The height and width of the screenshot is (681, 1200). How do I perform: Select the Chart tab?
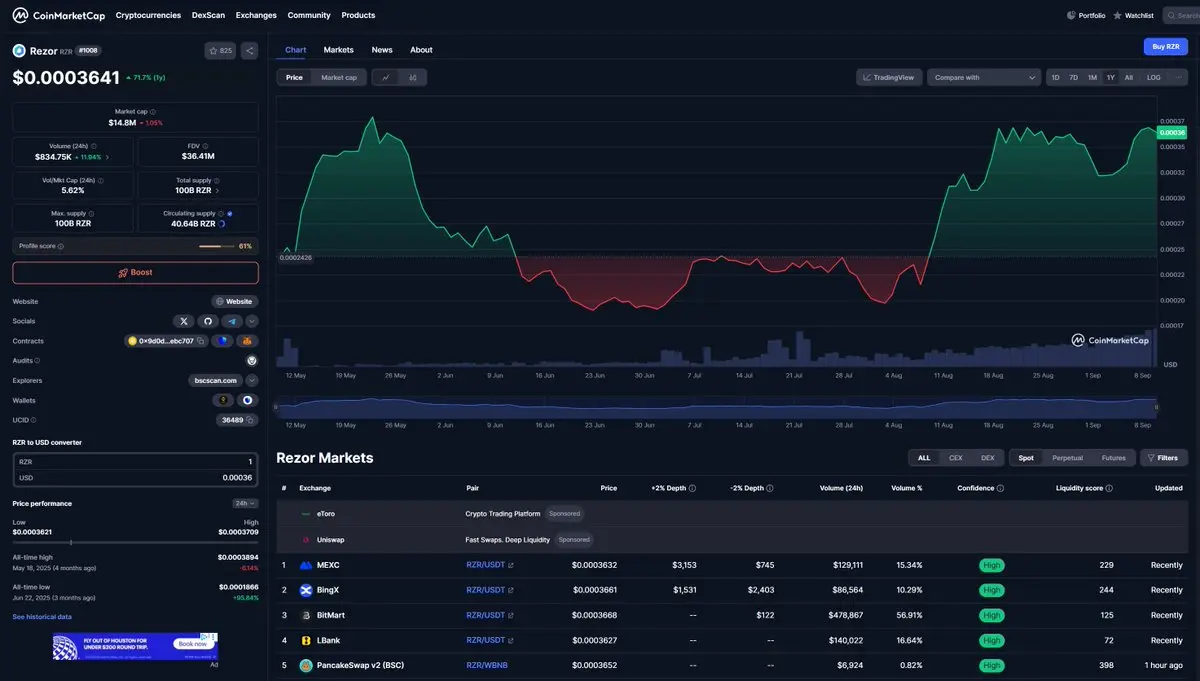(x=296, y=49)
